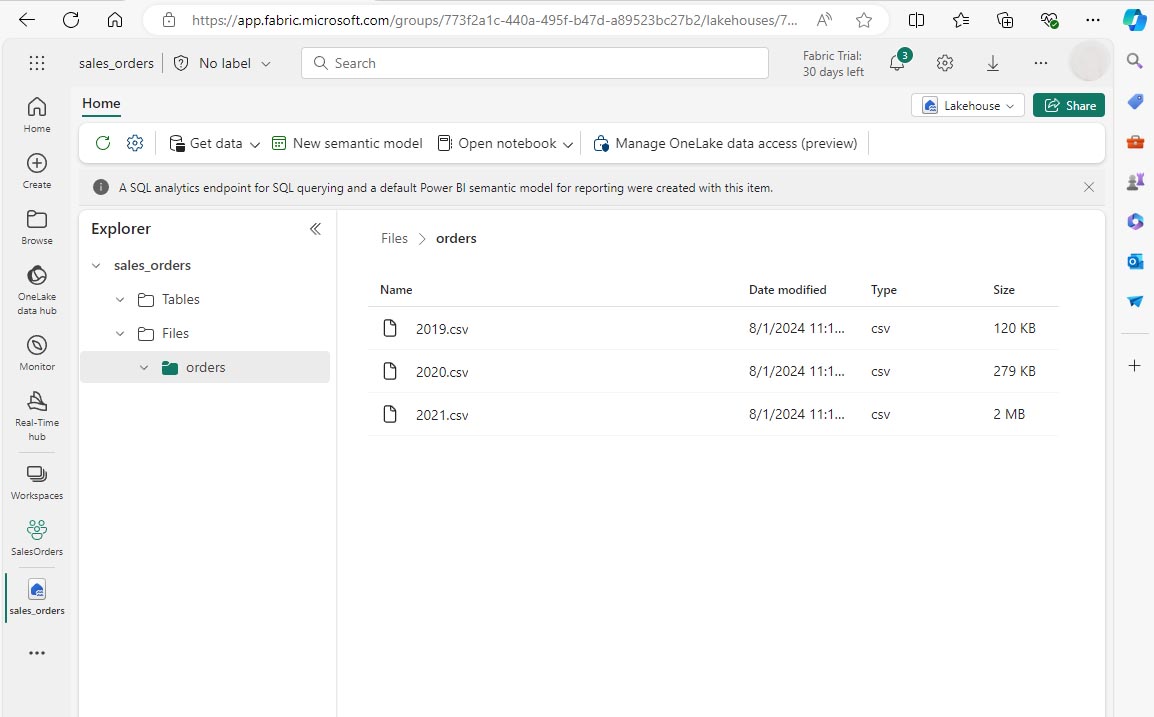Collapse the sales_orders tree node

point(96,266)
